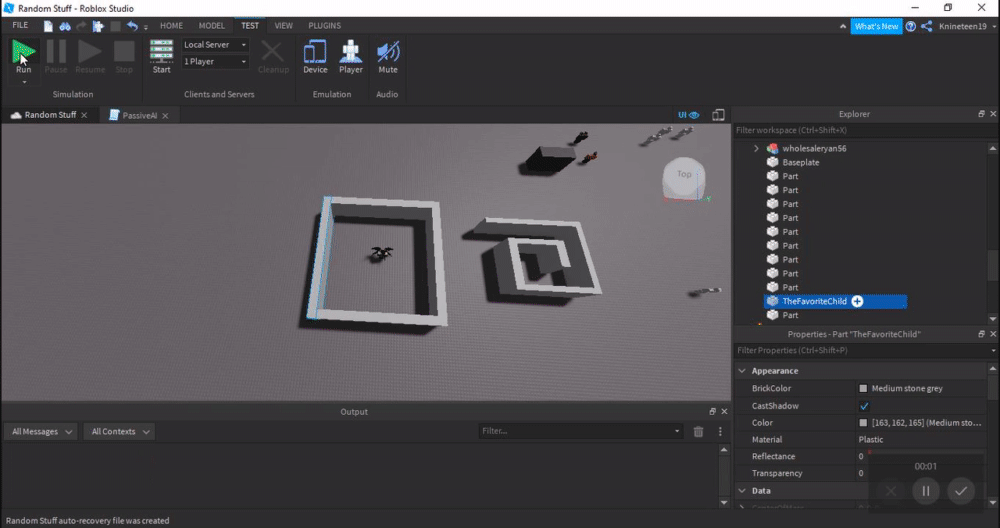Collapse the Appearance properties section
Viewport: 1000px width, 528px height.
tap(742, 370)
